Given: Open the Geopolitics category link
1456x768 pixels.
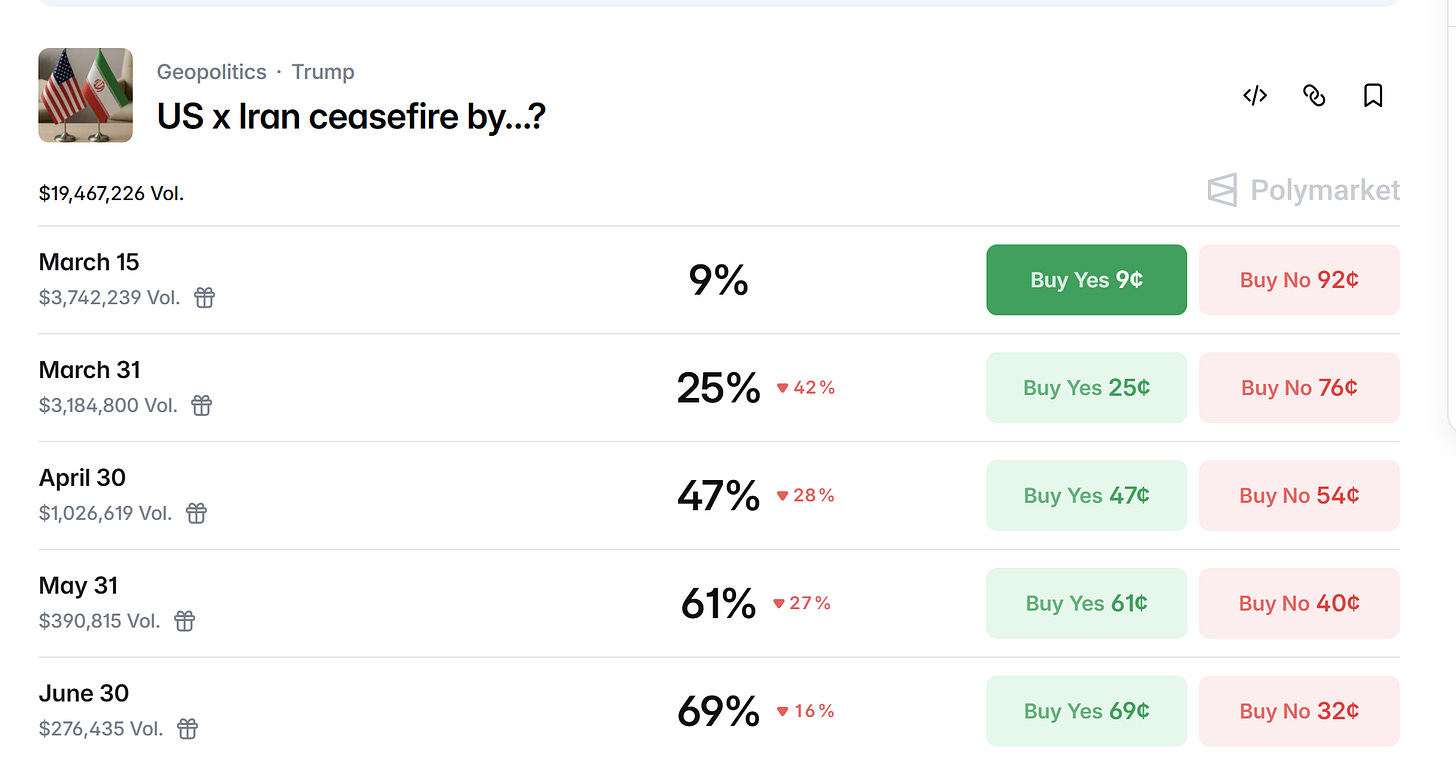Looking at the screenshot, I should (x=212, y=72).
